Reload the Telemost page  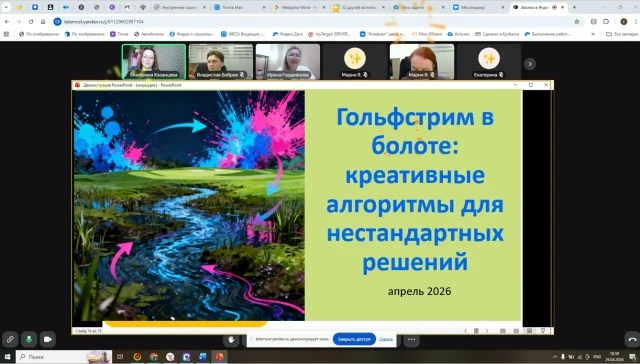click(31, 22)
